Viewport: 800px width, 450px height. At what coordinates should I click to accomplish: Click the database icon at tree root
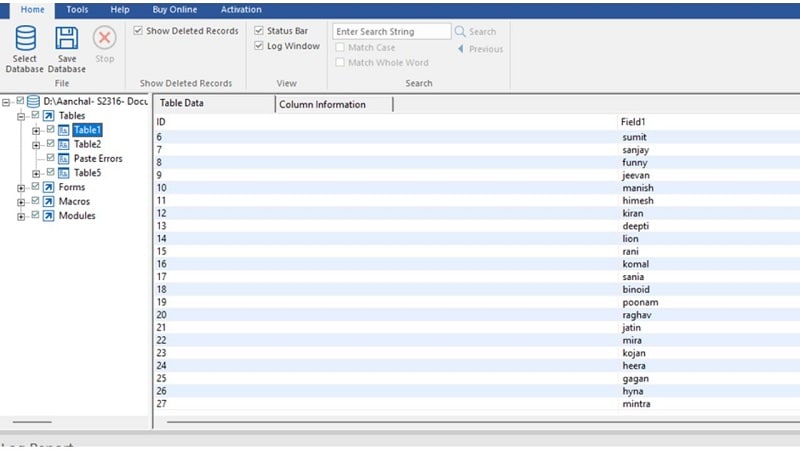[x=33, y=102]
